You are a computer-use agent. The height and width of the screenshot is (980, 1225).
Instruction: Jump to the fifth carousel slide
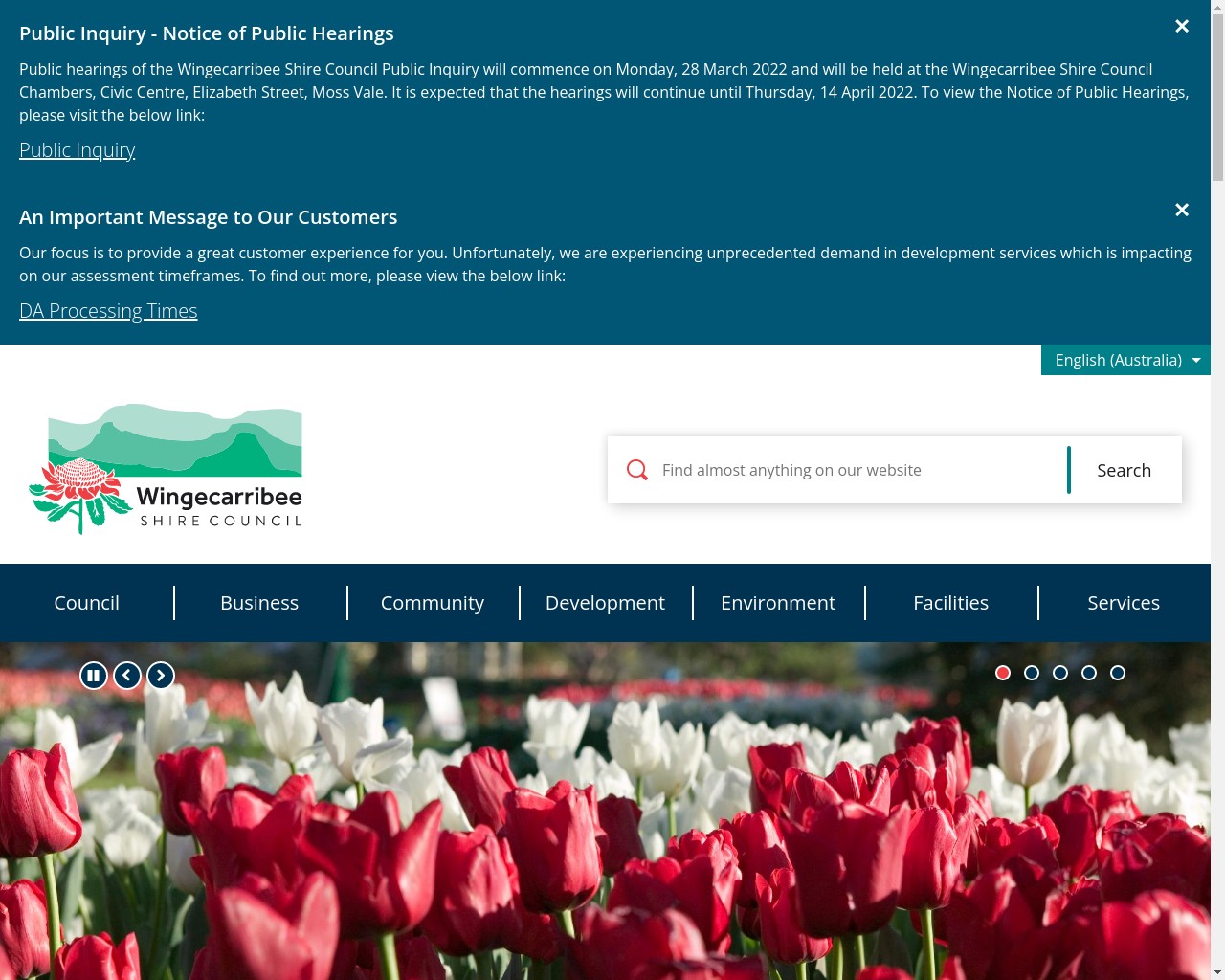coord(1118,673)
